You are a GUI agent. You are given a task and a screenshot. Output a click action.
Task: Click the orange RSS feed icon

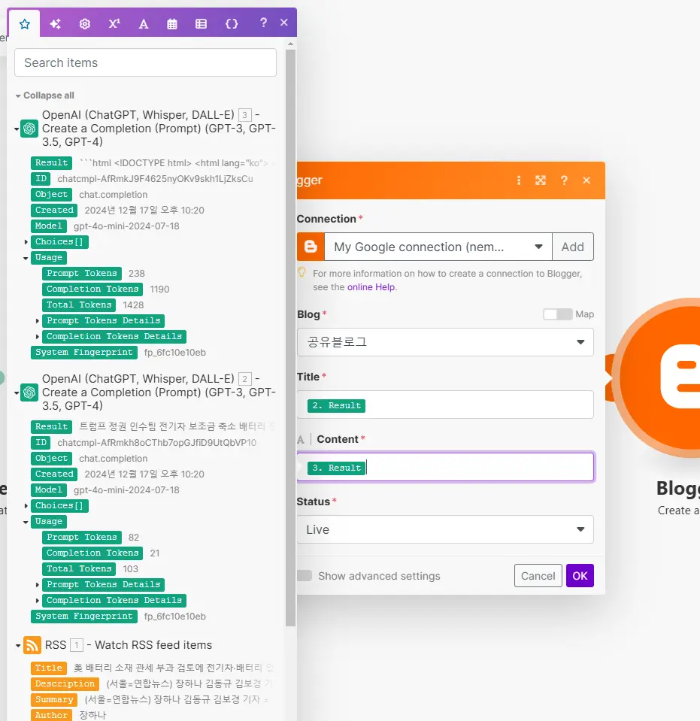[x=32, y=645]
